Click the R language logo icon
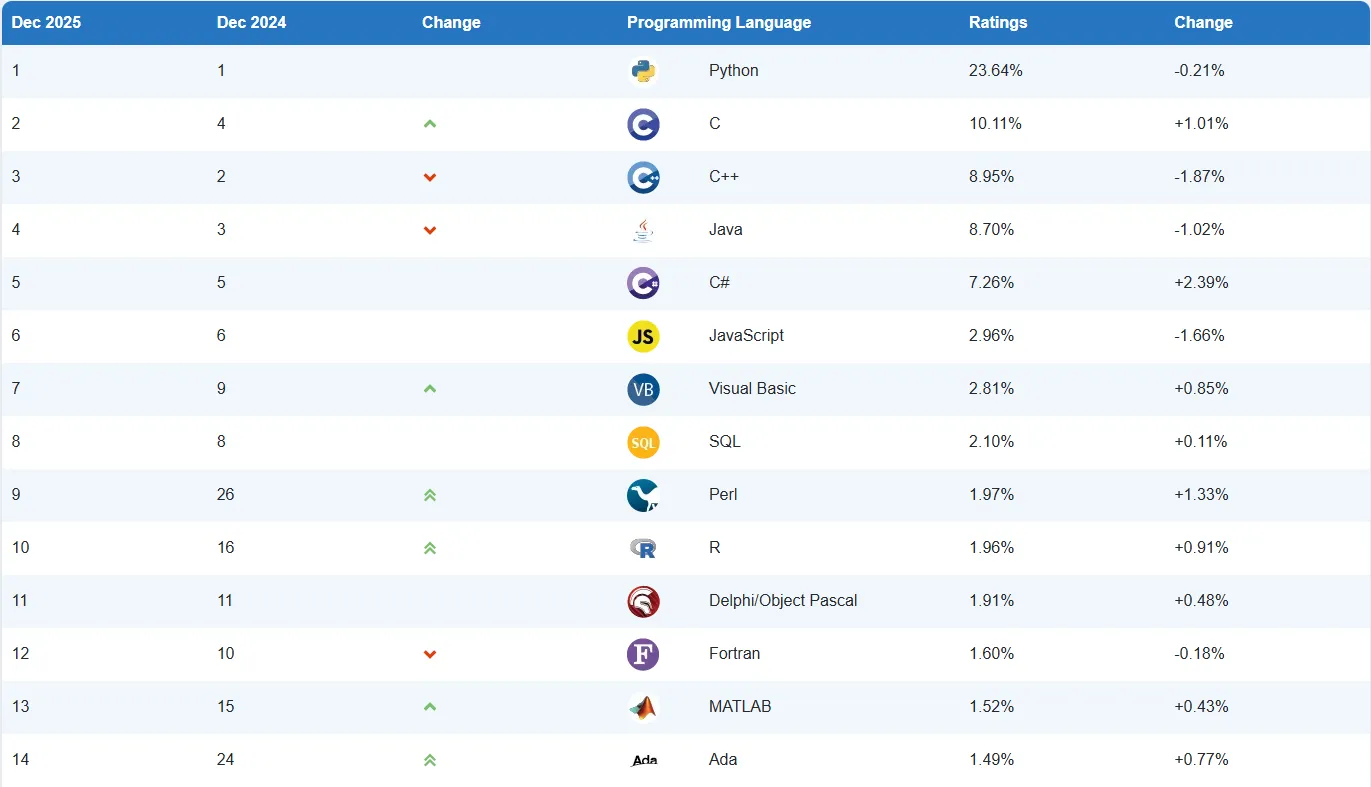This screenshot has width=1371, height=787. (643, 548)
